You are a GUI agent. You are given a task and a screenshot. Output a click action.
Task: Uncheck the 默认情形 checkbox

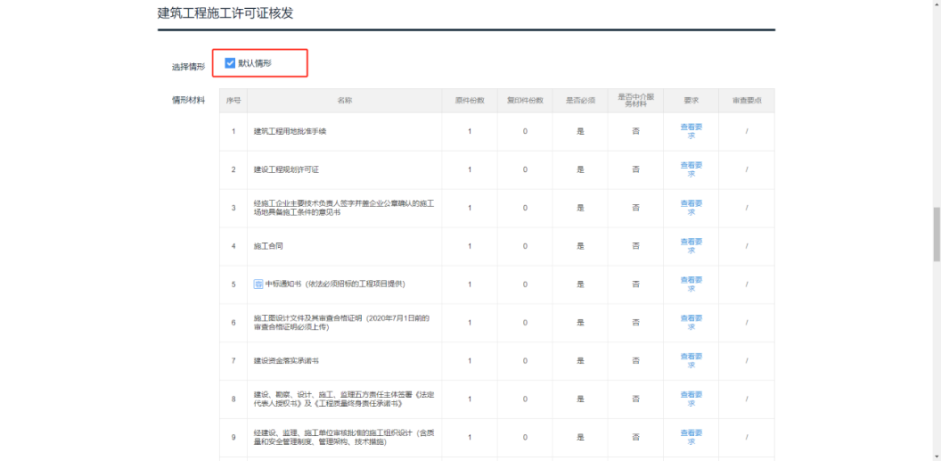tap(230, 63)
